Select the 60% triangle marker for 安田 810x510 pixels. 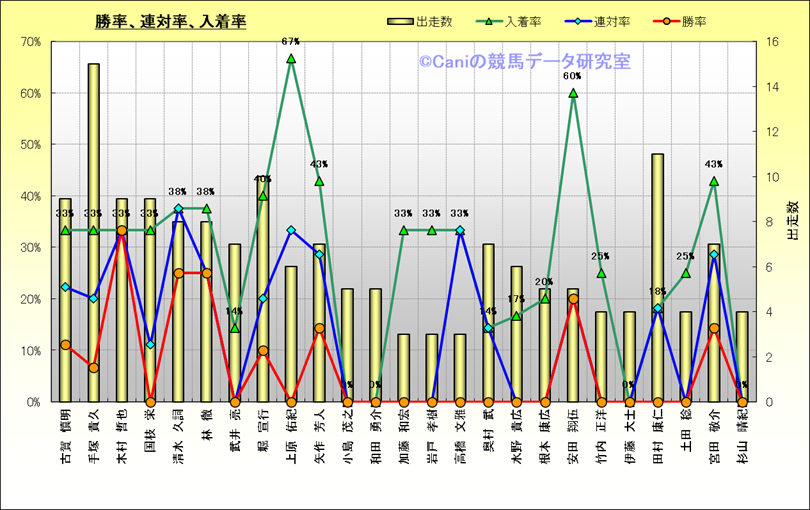573,93
